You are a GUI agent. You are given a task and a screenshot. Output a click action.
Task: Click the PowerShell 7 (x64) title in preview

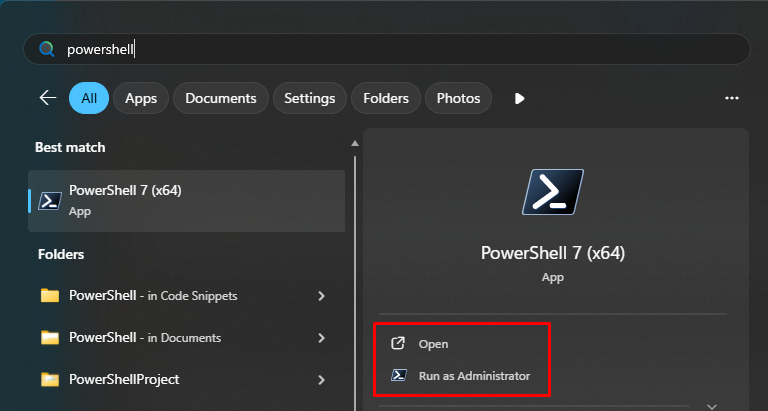click(x=553, y=253)
